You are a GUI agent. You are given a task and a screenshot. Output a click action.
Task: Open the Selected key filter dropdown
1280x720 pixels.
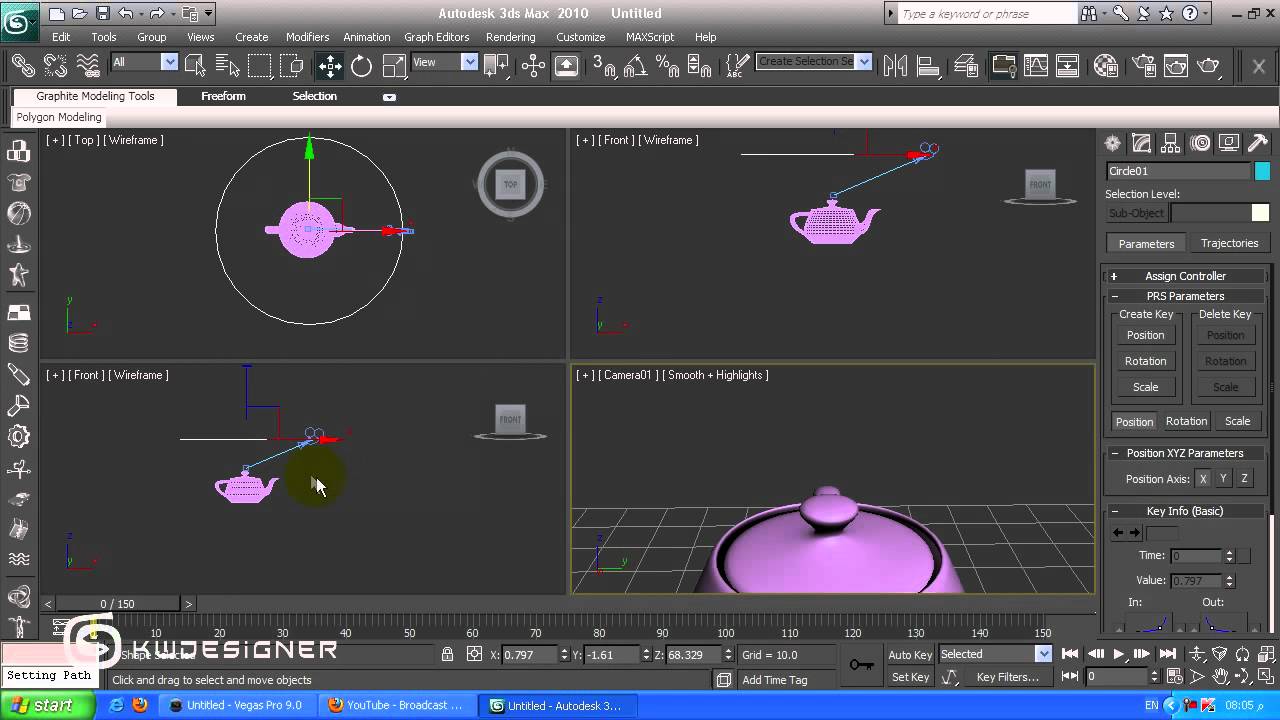pos(995,654)
